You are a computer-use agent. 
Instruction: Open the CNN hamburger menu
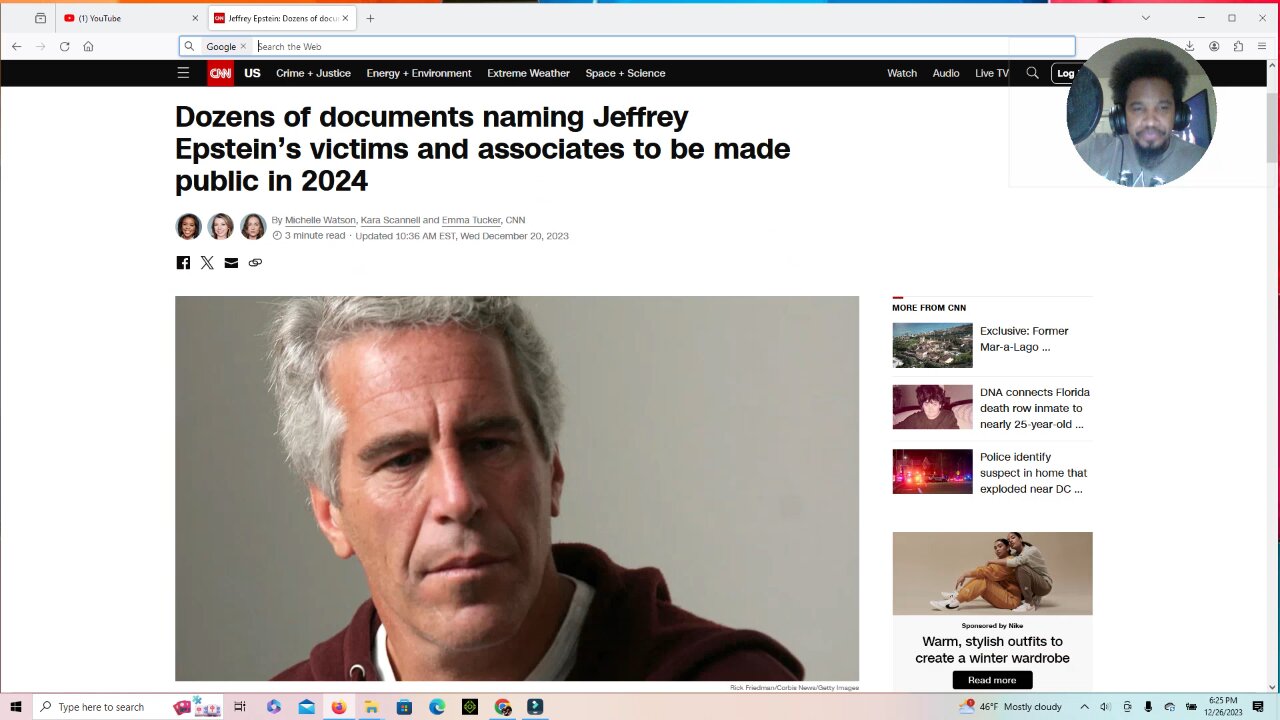coord(183,73)
